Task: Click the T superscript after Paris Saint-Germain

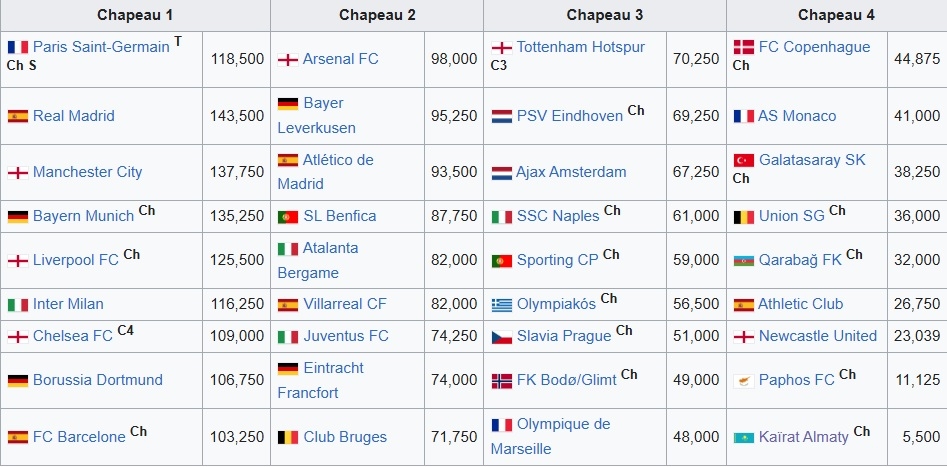Action: pyautogui.click(x=178, y=41)
